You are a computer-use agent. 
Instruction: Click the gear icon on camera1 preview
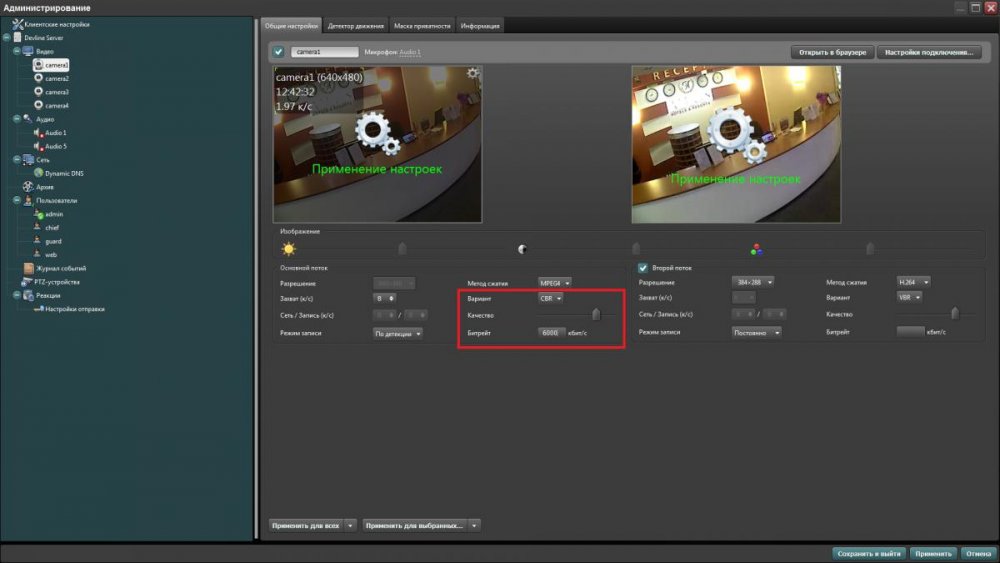[x=473, y=73]
